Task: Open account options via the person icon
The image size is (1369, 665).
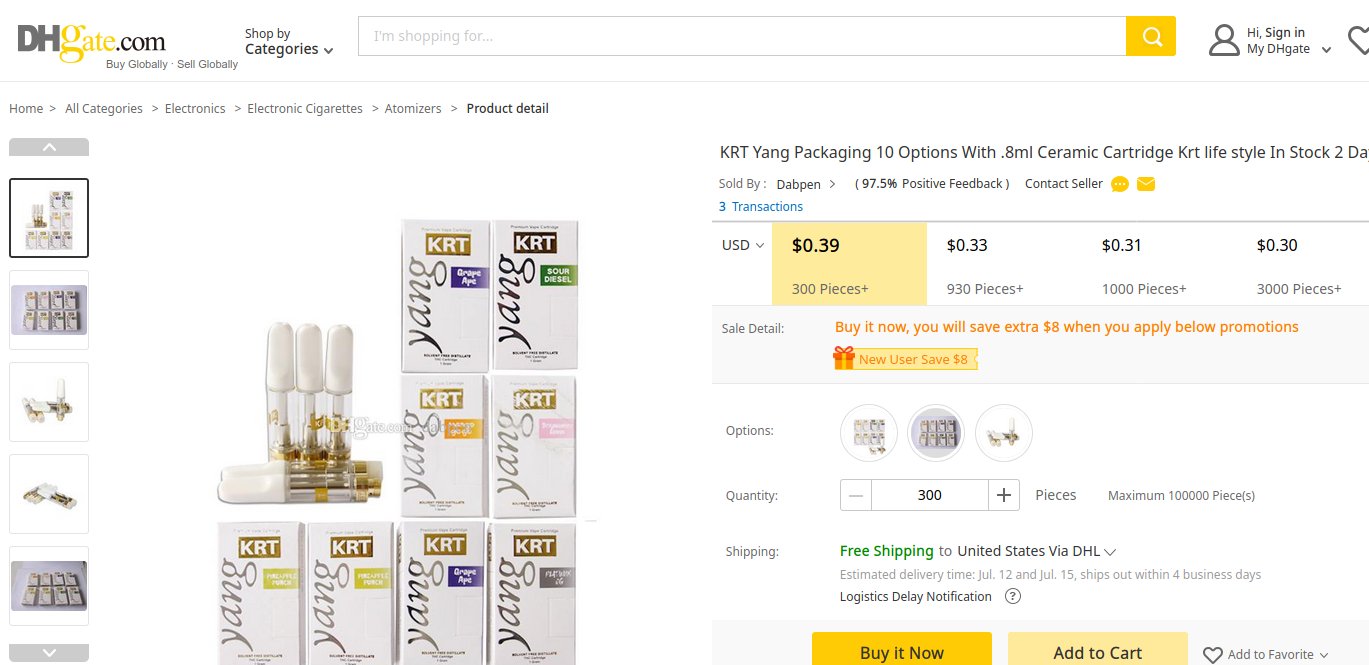Action: 1224,39
